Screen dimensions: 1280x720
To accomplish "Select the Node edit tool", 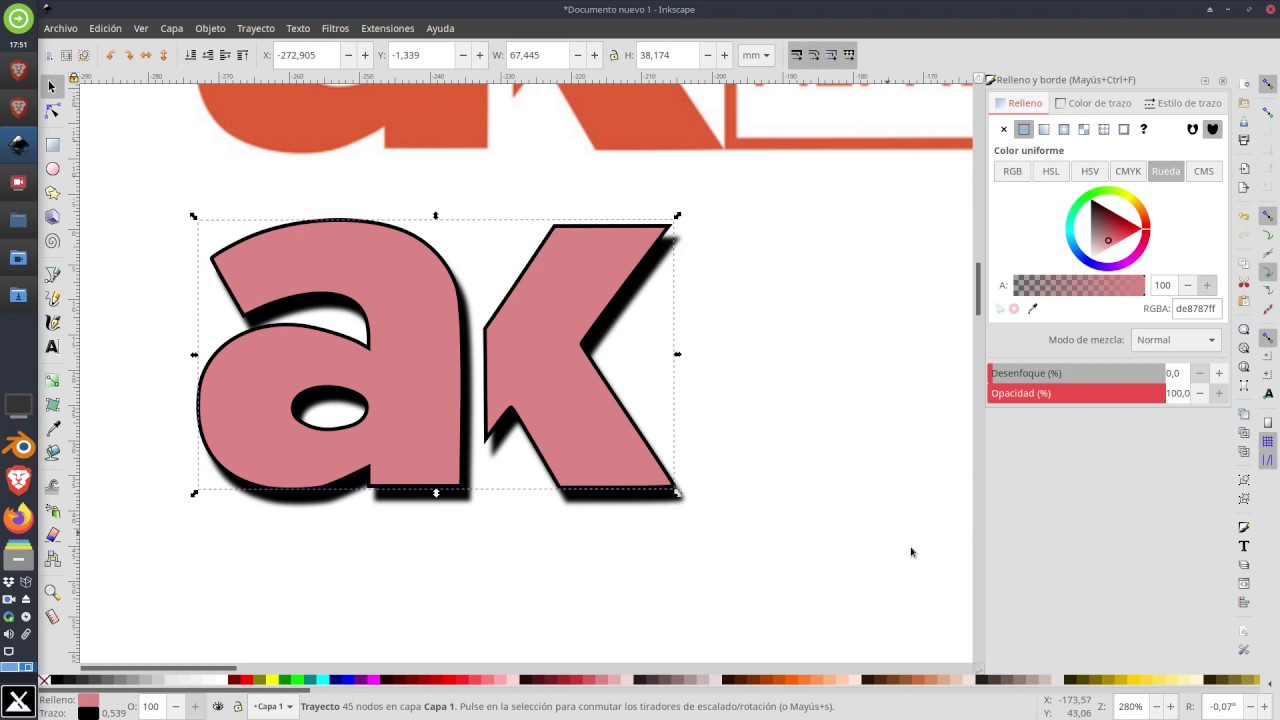I will click(x=52, y=111).
